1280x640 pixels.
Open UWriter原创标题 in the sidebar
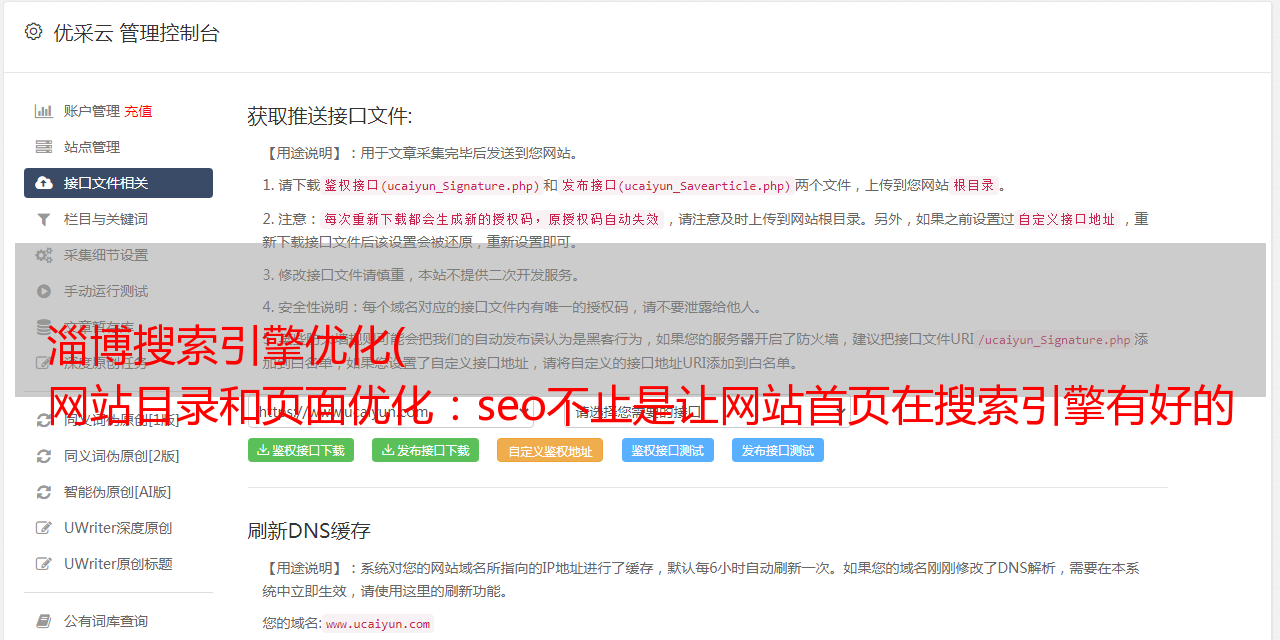118,564
